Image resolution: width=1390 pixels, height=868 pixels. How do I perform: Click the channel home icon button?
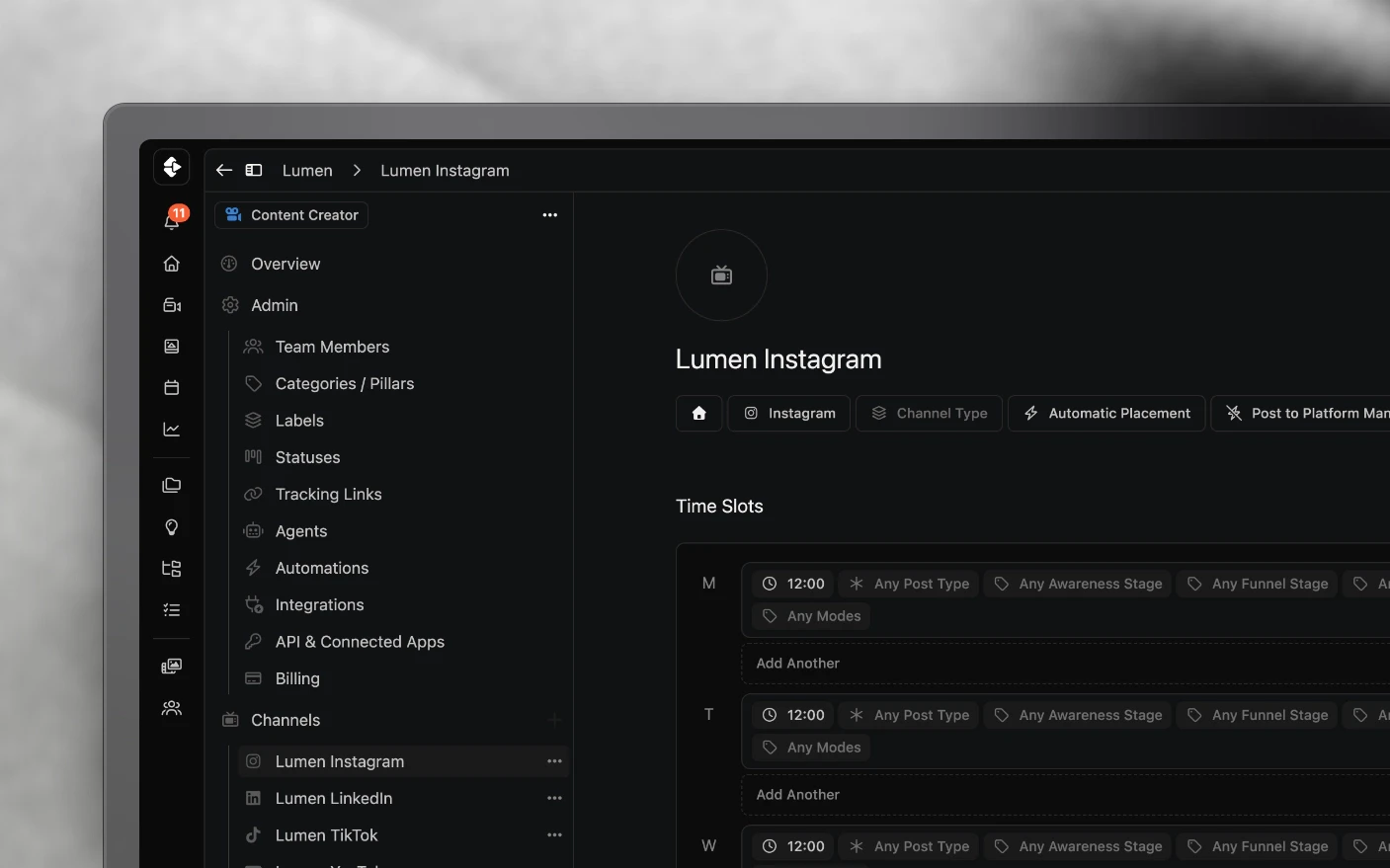point(699,414)
